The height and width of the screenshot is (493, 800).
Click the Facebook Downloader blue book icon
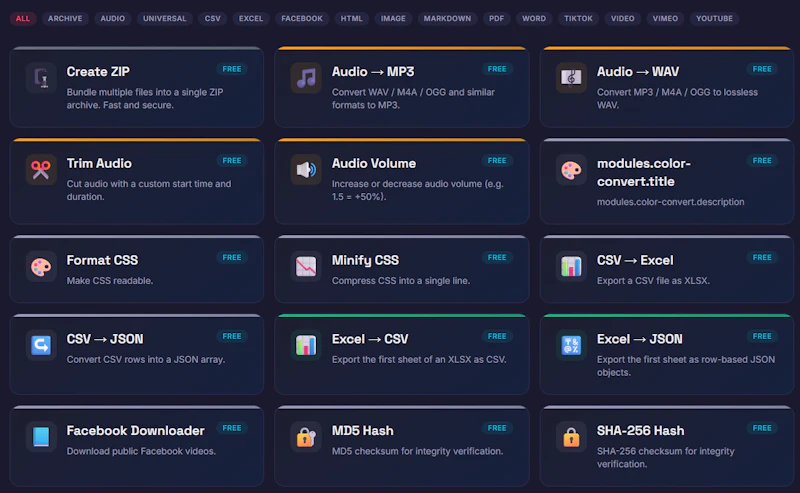tap(41, 437)
